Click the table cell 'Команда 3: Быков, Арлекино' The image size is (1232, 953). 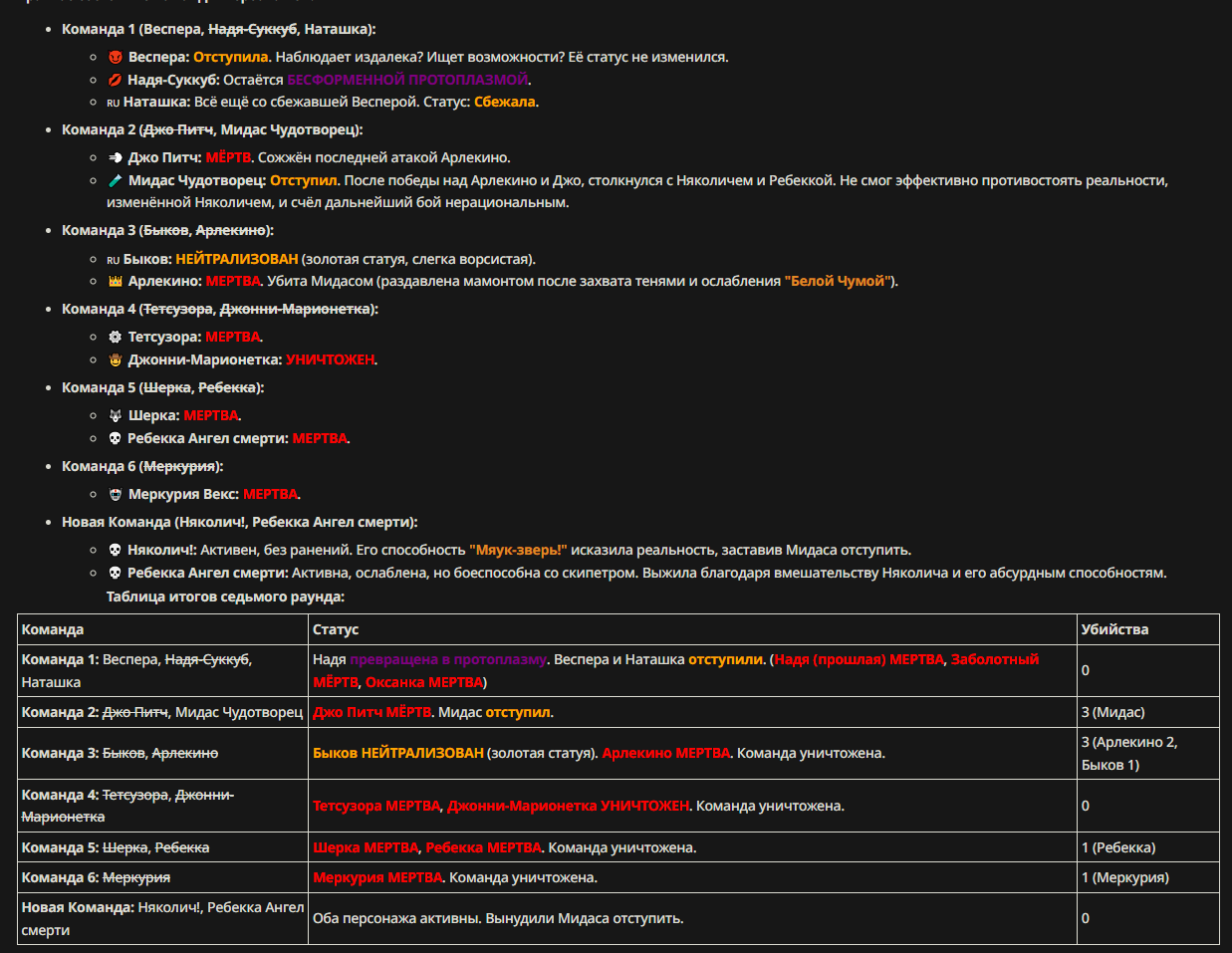(x=163, y=753)
